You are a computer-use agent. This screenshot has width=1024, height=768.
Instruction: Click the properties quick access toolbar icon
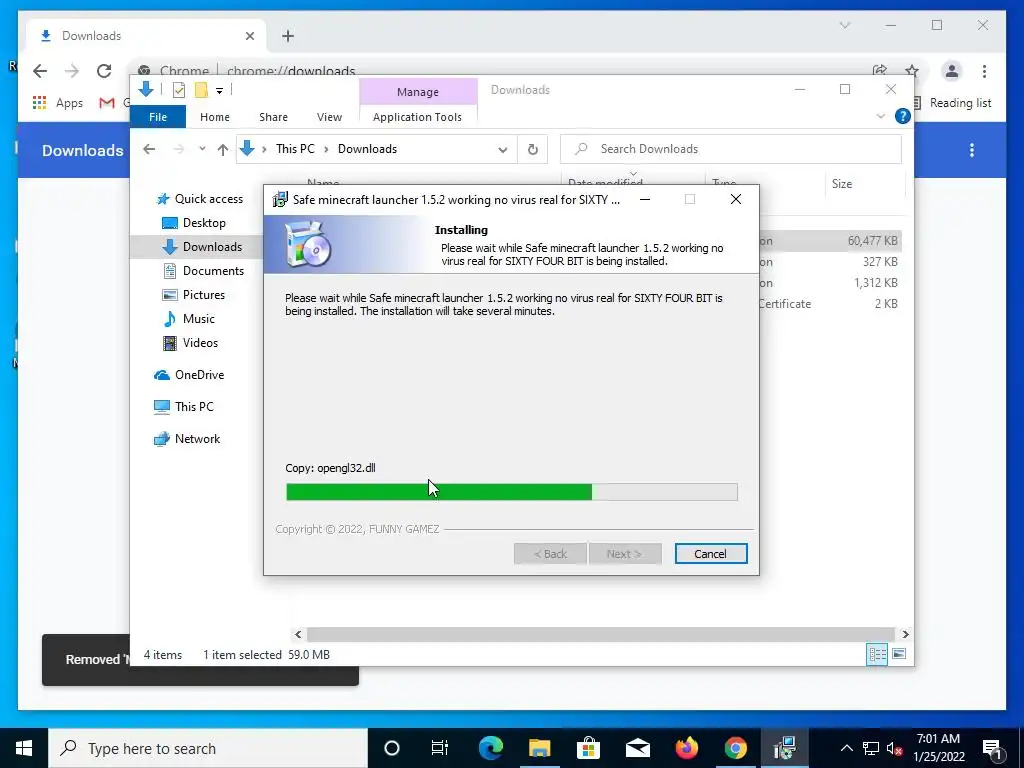(x=178, y=90)
